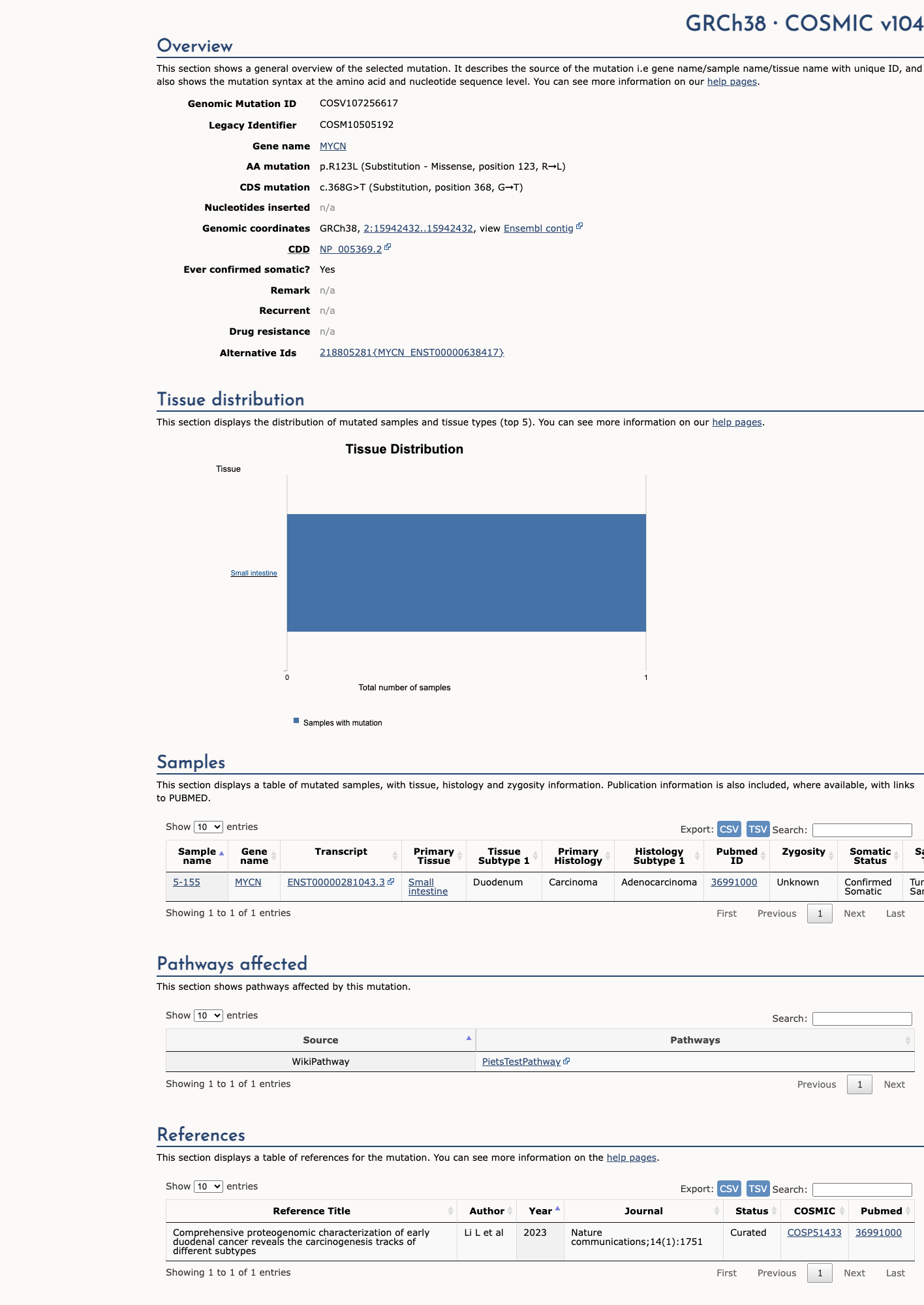Sort Samples table by Transcript
The image size is (924, 1305).
coord(341,856)
